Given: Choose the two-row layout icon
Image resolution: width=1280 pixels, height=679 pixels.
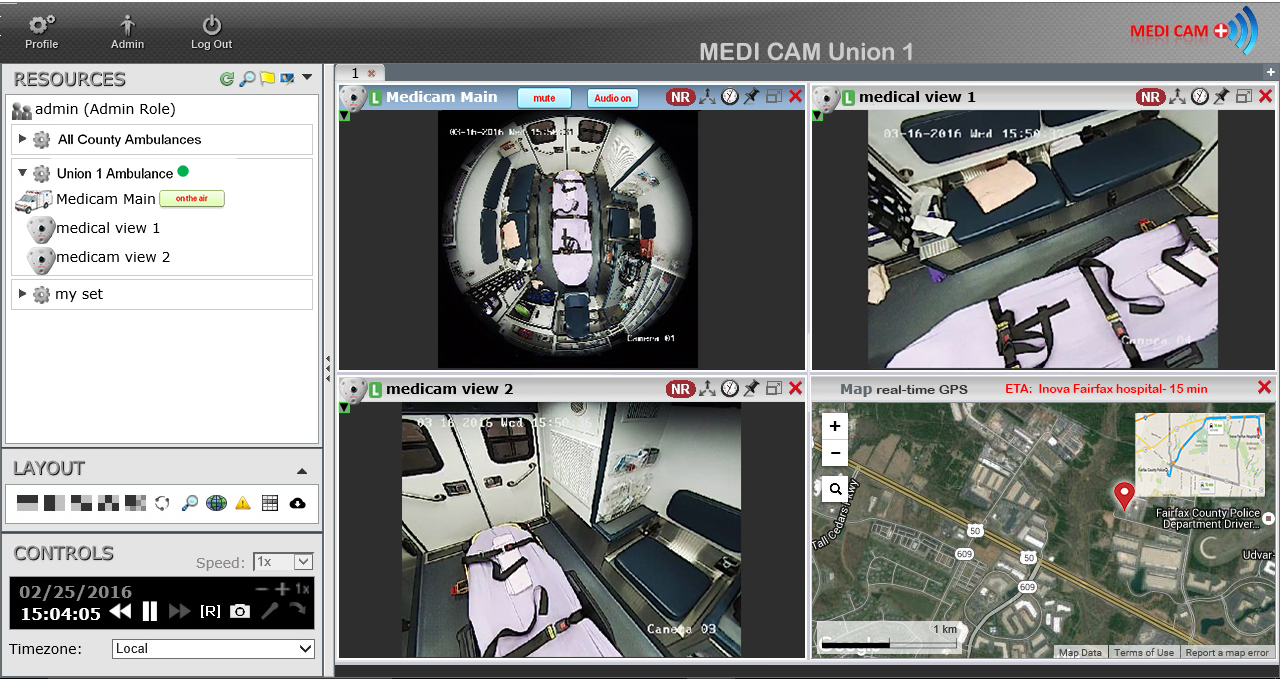Looking at the screenshot, I should point(27,503).
